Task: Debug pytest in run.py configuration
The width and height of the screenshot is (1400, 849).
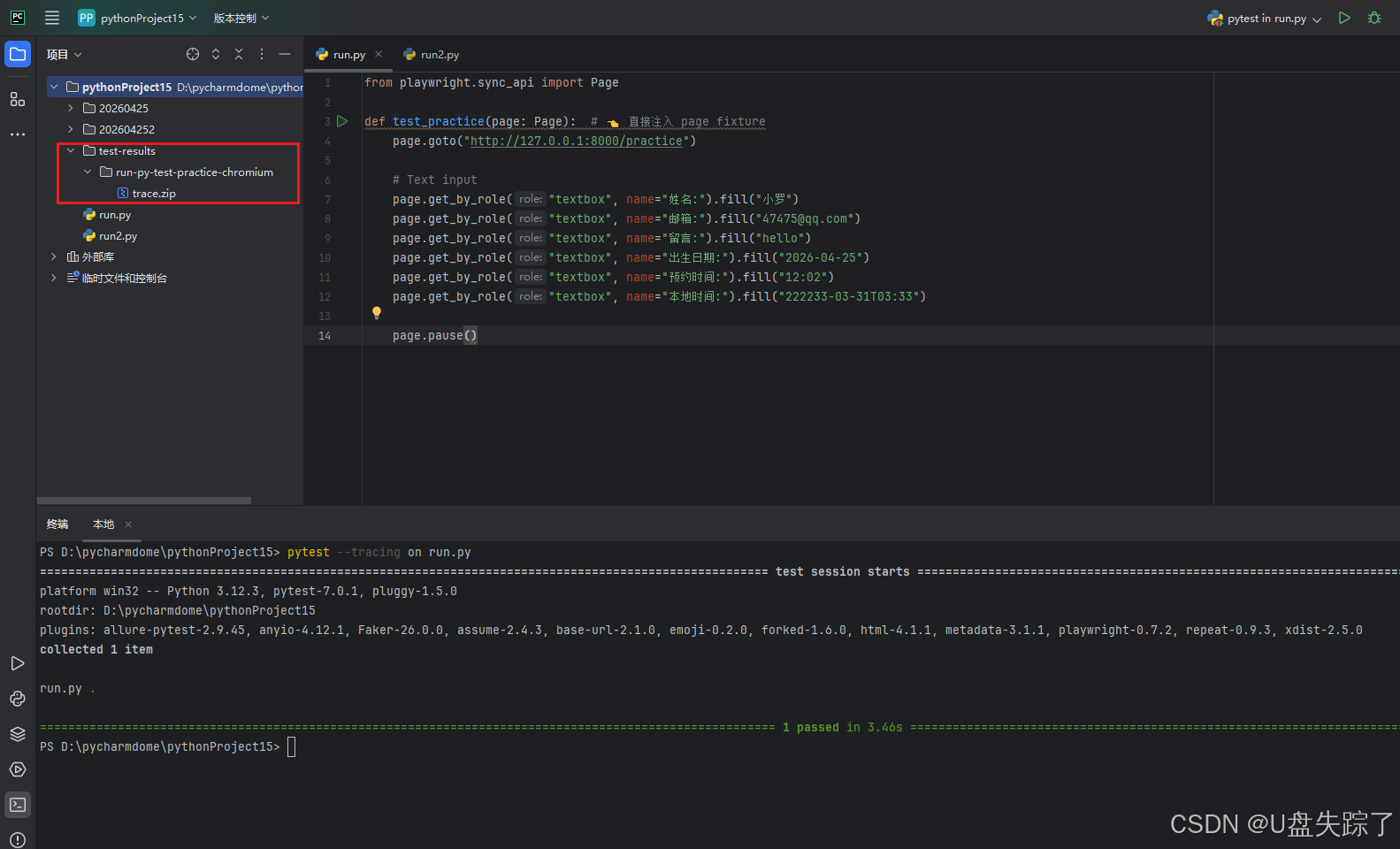Action: [x=1374, y=18]
